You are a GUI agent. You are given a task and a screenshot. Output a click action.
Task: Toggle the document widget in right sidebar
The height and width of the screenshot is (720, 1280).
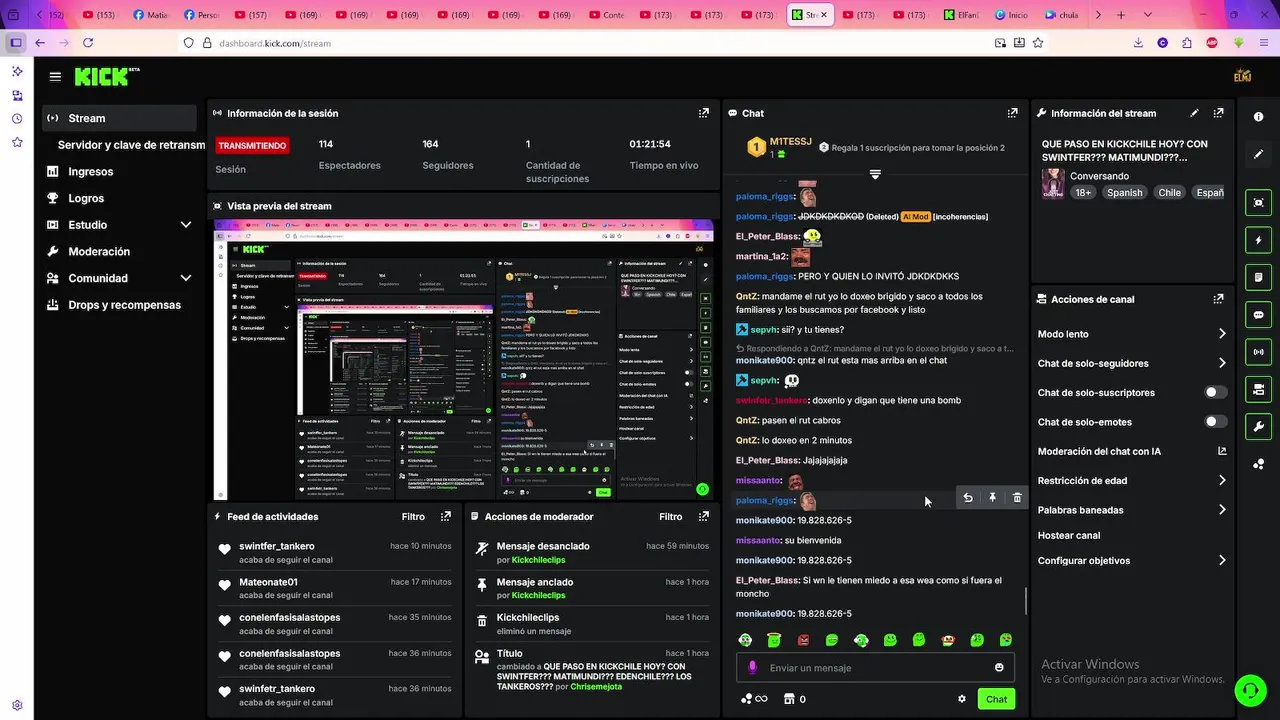pyautogui.click(x=1258, y=277)
